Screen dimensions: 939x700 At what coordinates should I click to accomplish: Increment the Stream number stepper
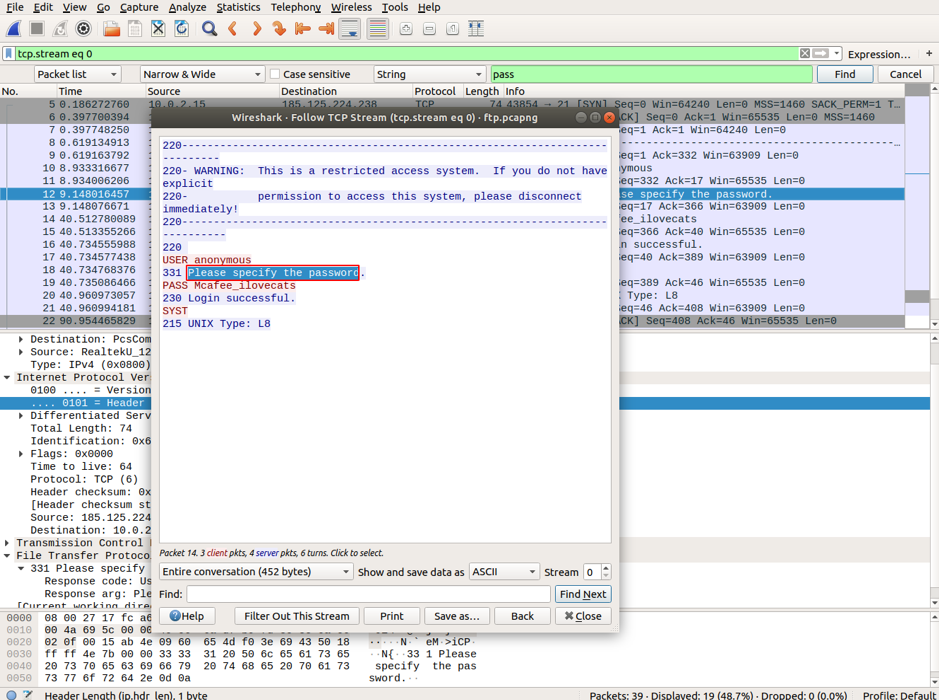pyautogui.click(x=606, y=568)
